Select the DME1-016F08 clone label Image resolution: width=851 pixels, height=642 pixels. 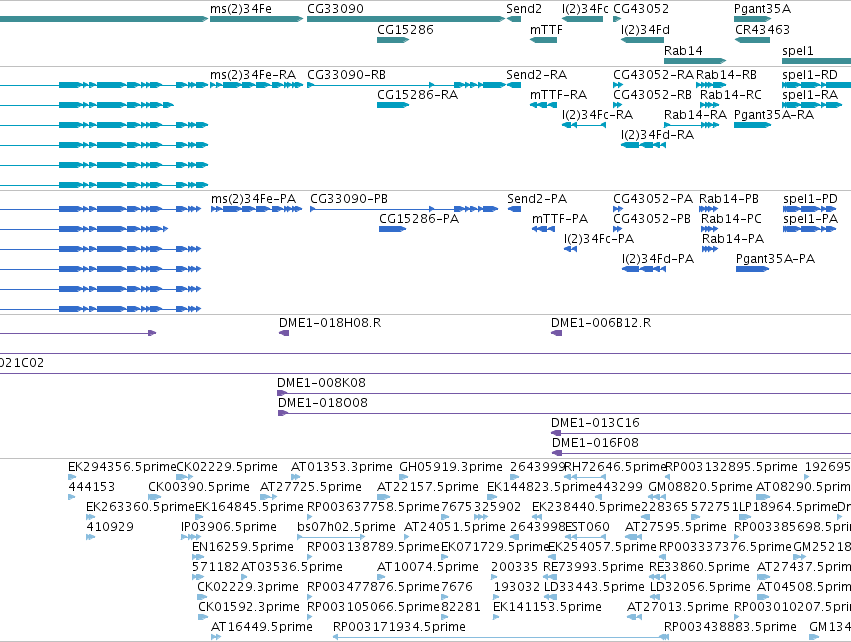595,442
